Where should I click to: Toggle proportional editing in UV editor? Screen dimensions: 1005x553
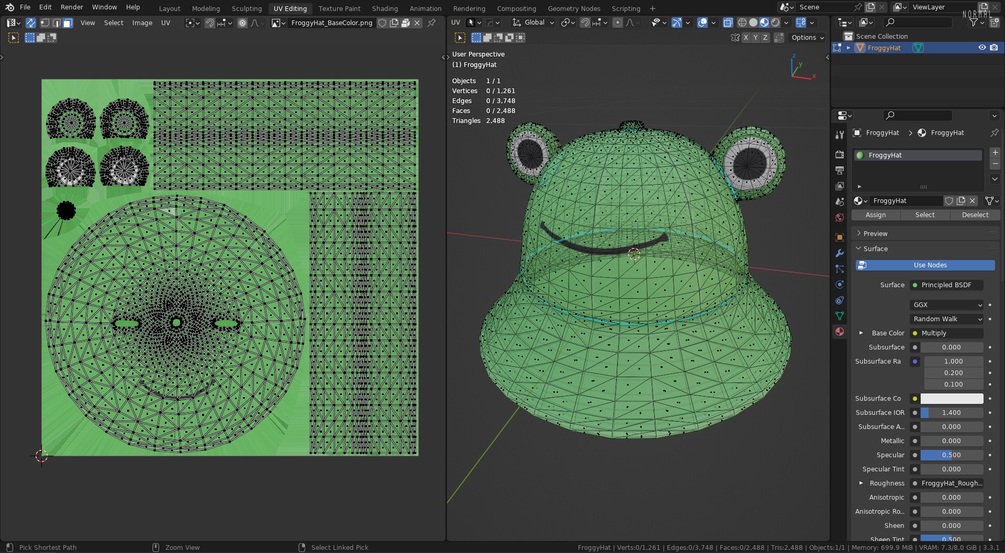pos(242,22)
